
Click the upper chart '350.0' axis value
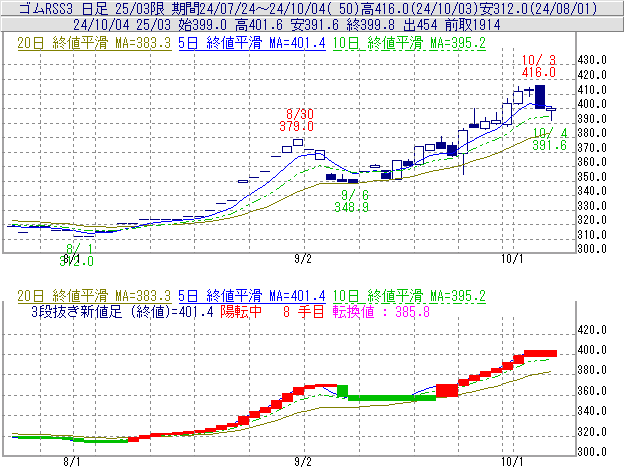coord(592,177)
